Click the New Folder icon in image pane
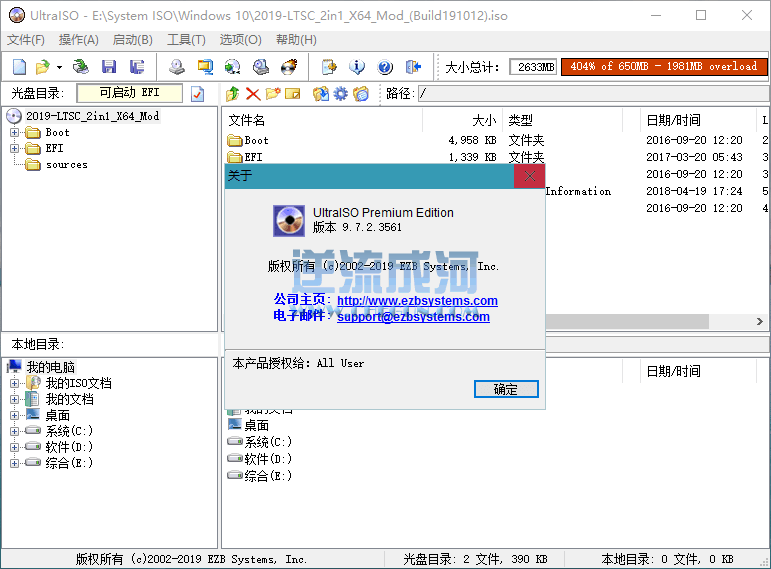Image resolution: width=771 pixels, height=569 pixels. click(273, 93)
